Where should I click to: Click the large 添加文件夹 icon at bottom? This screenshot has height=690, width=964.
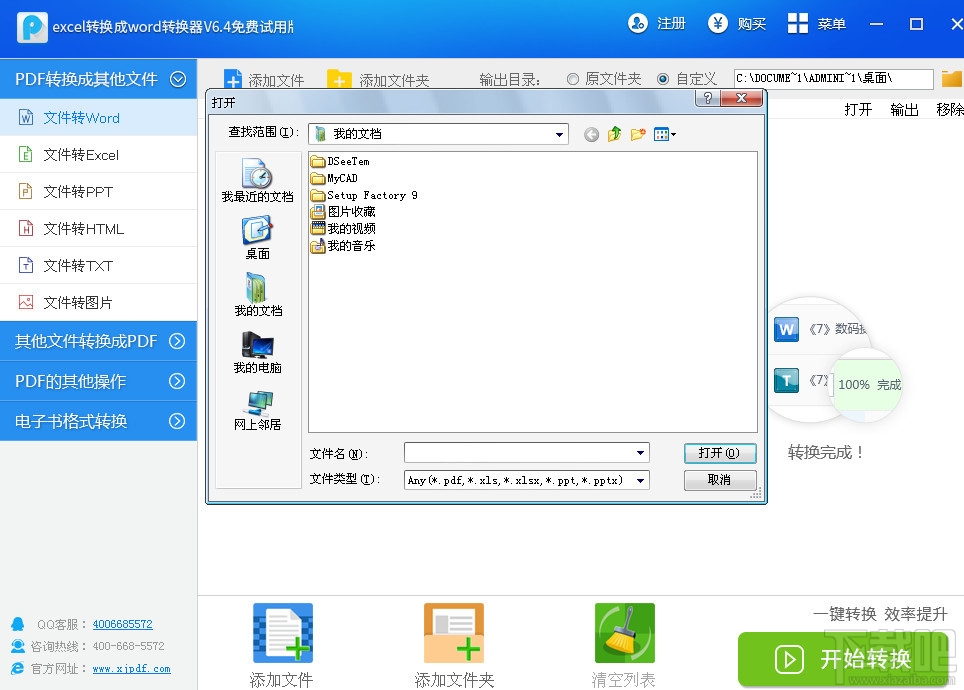click(454, 632)
